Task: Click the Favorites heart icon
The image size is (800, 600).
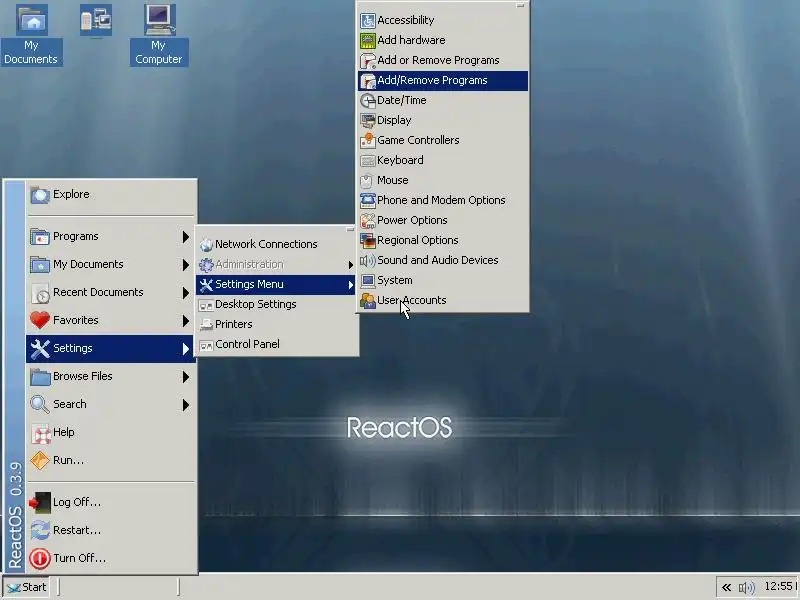Action: tap(40, 320)
